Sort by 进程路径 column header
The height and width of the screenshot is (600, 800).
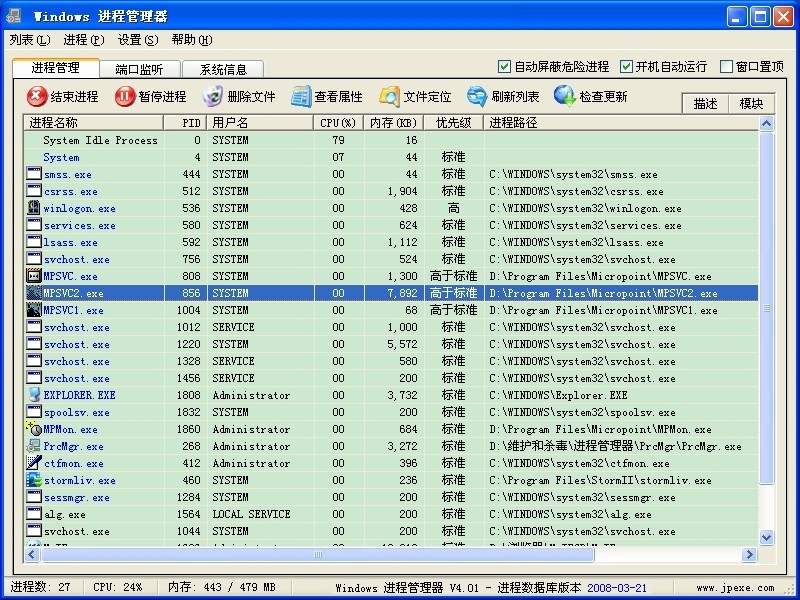pyautogui.click(x=621, y=122)
